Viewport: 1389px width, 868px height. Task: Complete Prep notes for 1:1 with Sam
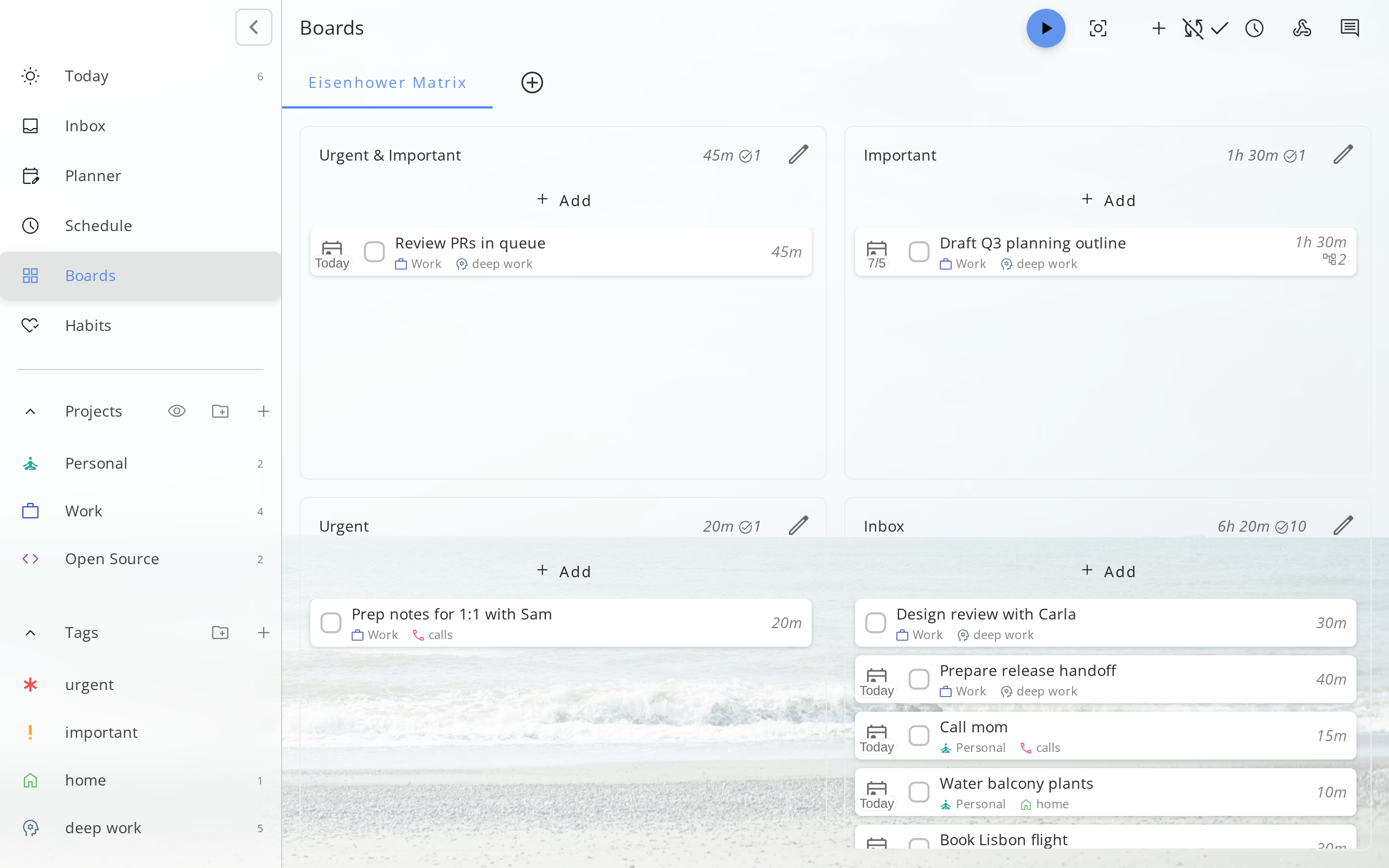tap(330, 623)
